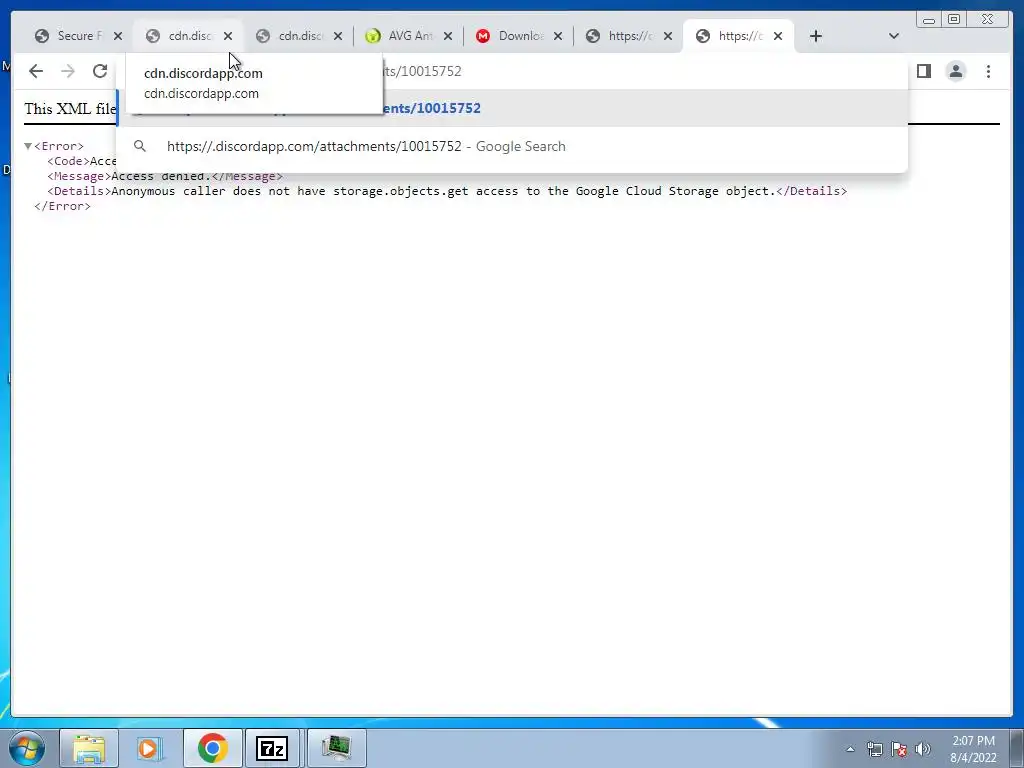1024x768 pixels.
Task: Open the Chrome three-dot menu
Action: tap(988, 71)
